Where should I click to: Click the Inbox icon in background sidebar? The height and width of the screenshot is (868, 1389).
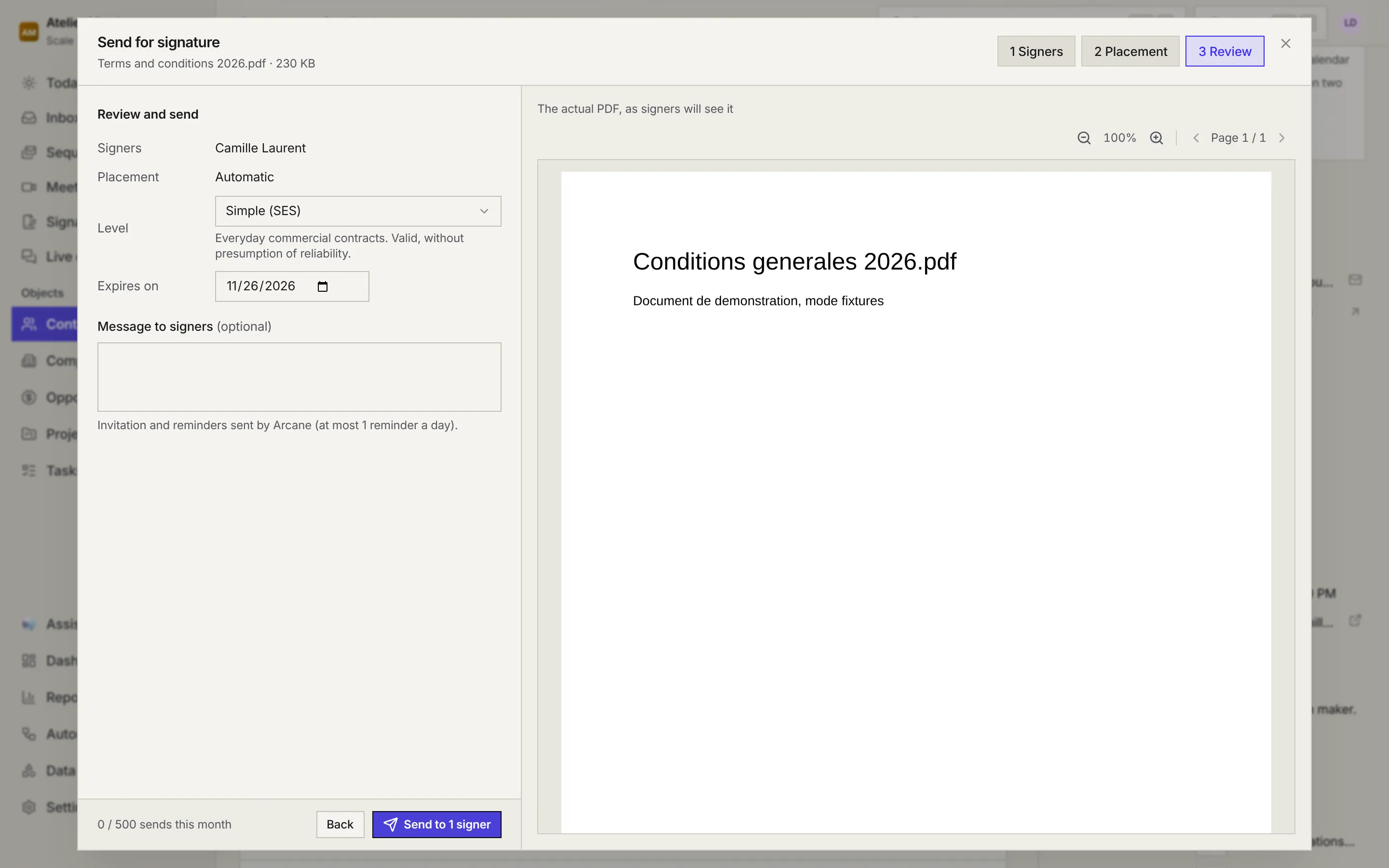29,118
